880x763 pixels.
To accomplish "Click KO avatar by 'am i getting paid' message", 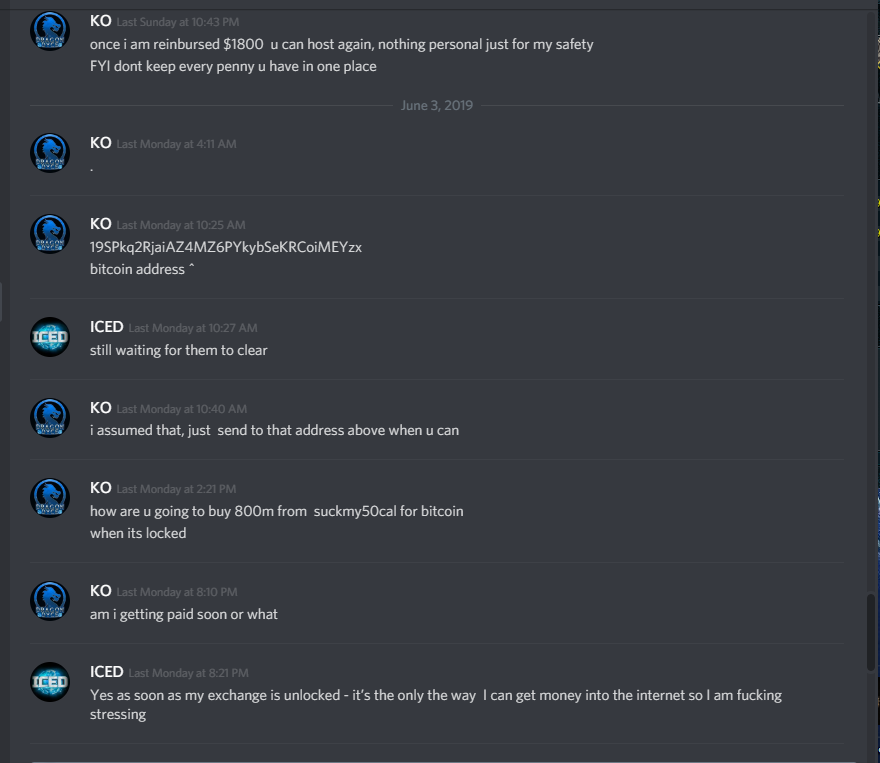I will click(50, 601).
